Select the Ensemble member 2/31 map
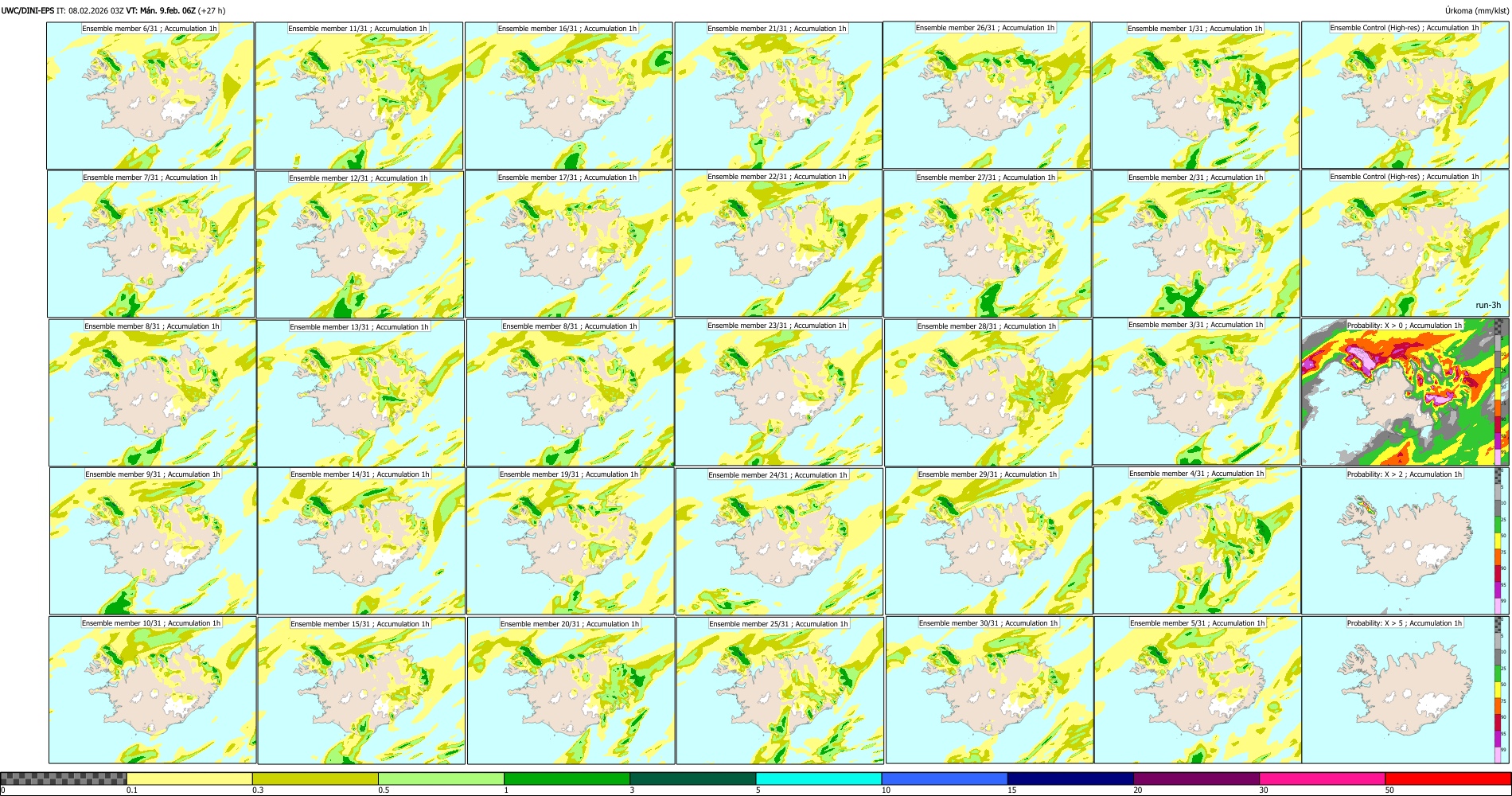The width and height of the screenshot is (1512, 796). [1196, 244]
